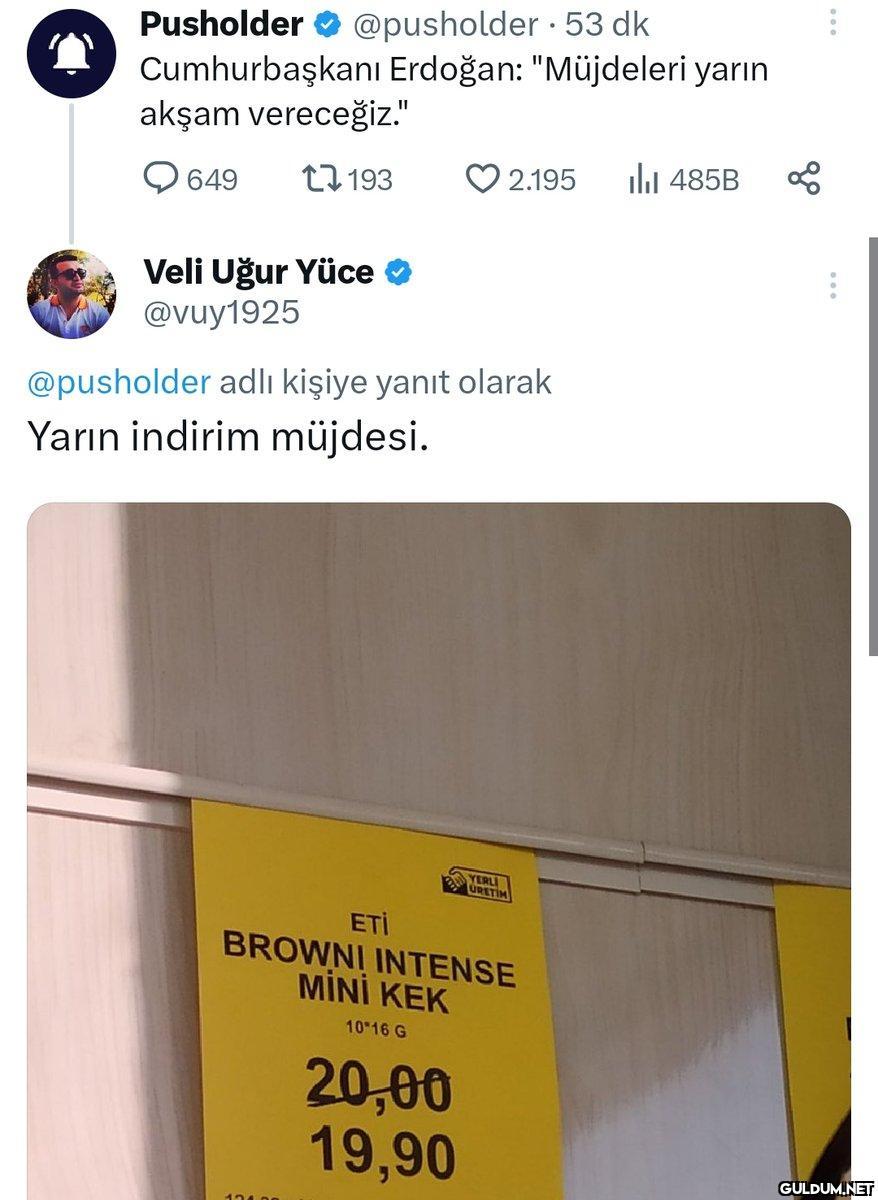Open Pusholder's bell profile avatar
This screenshot has height=1200, width=878.
coord(71,53)
